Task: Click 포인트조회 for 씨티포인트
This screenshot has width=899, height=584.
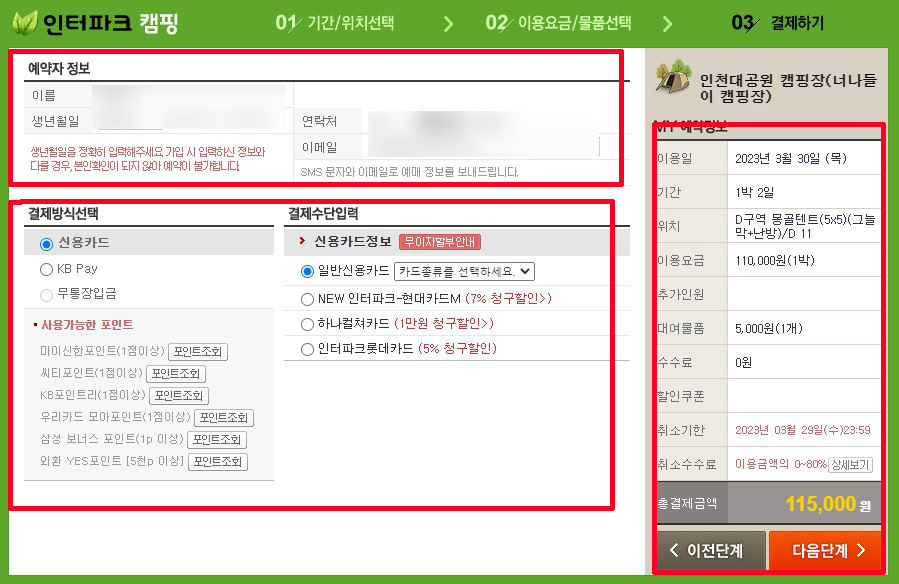Action: (x=174, y=375)
